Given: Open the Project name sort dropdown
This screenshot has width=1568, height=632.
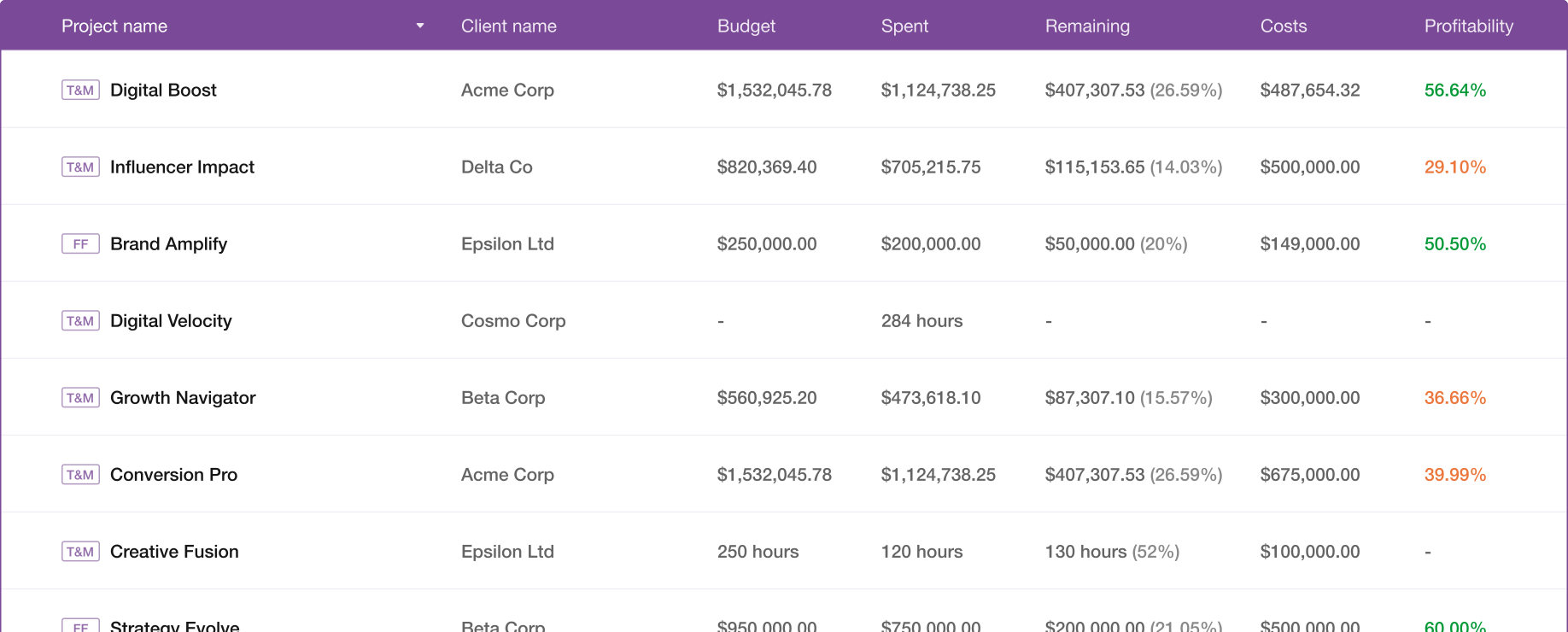Looking at the screenshot, I should [419, 26].
